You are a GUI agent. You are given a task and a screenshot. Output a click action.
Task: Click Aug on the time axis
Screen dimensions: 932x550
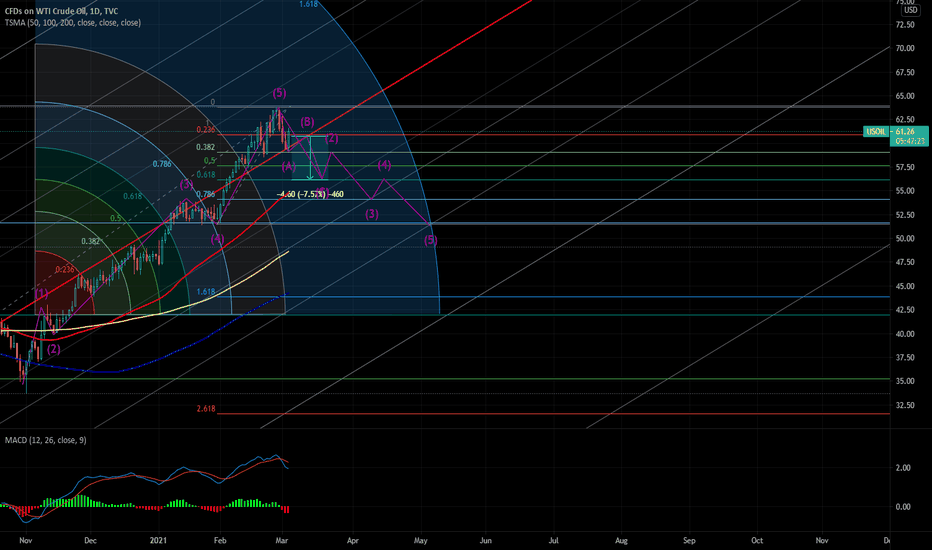coord(621,540)
